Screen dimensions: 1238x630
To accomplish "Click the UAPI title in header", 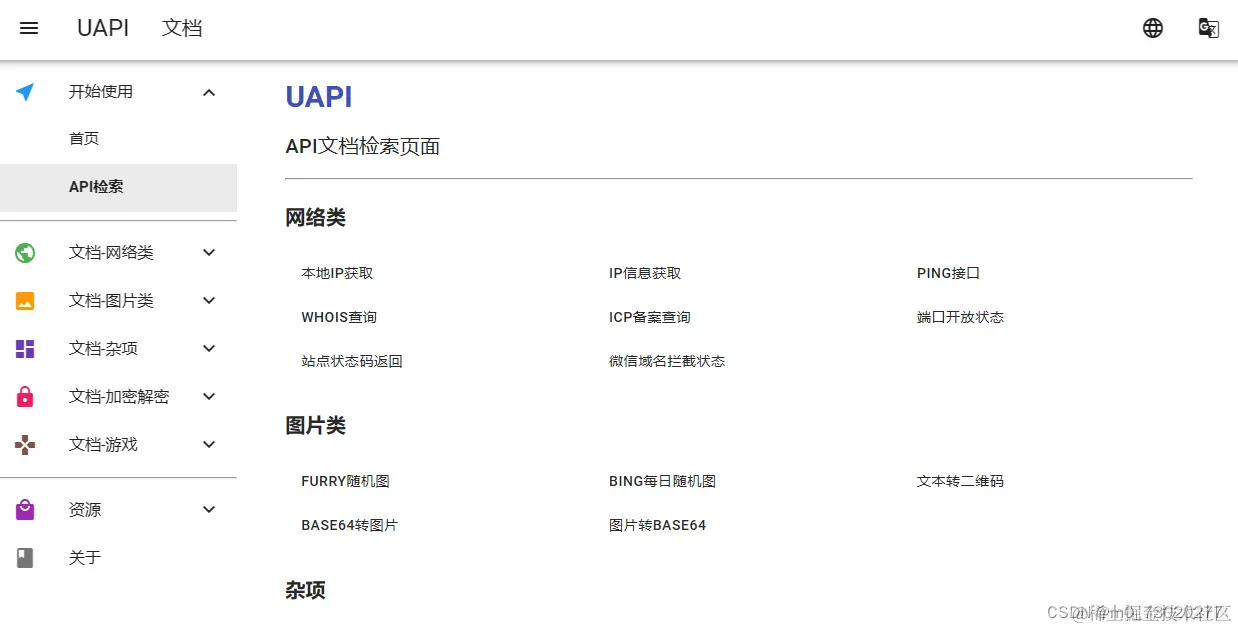I will click(103, 28).
